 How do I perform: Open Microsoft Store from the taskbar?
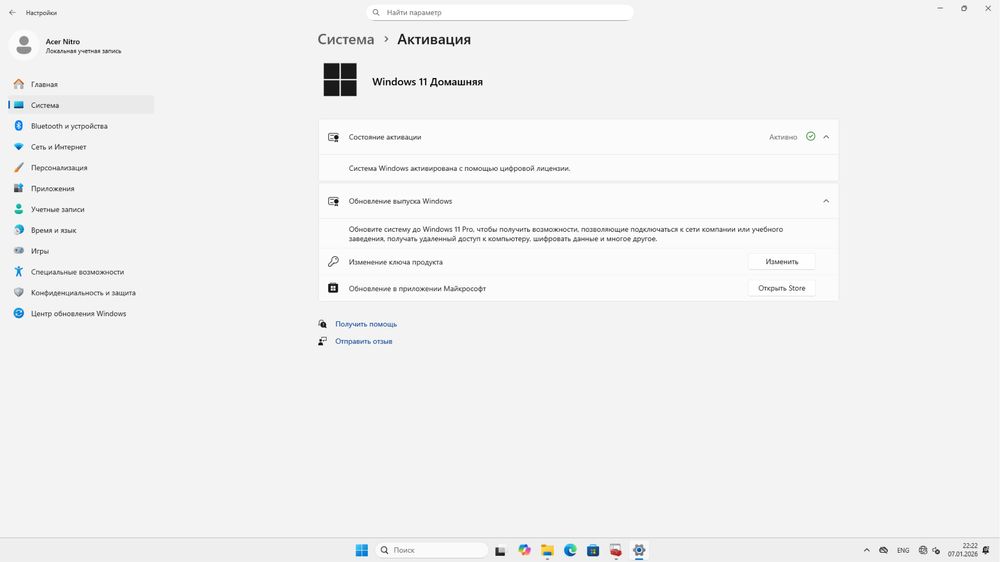pyautogui.click(x=593, y=550)
